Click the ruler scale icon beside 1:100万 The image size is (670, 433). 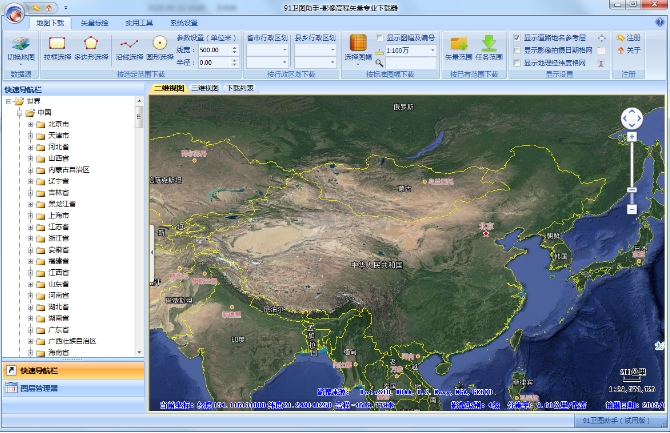click(379, 52)
